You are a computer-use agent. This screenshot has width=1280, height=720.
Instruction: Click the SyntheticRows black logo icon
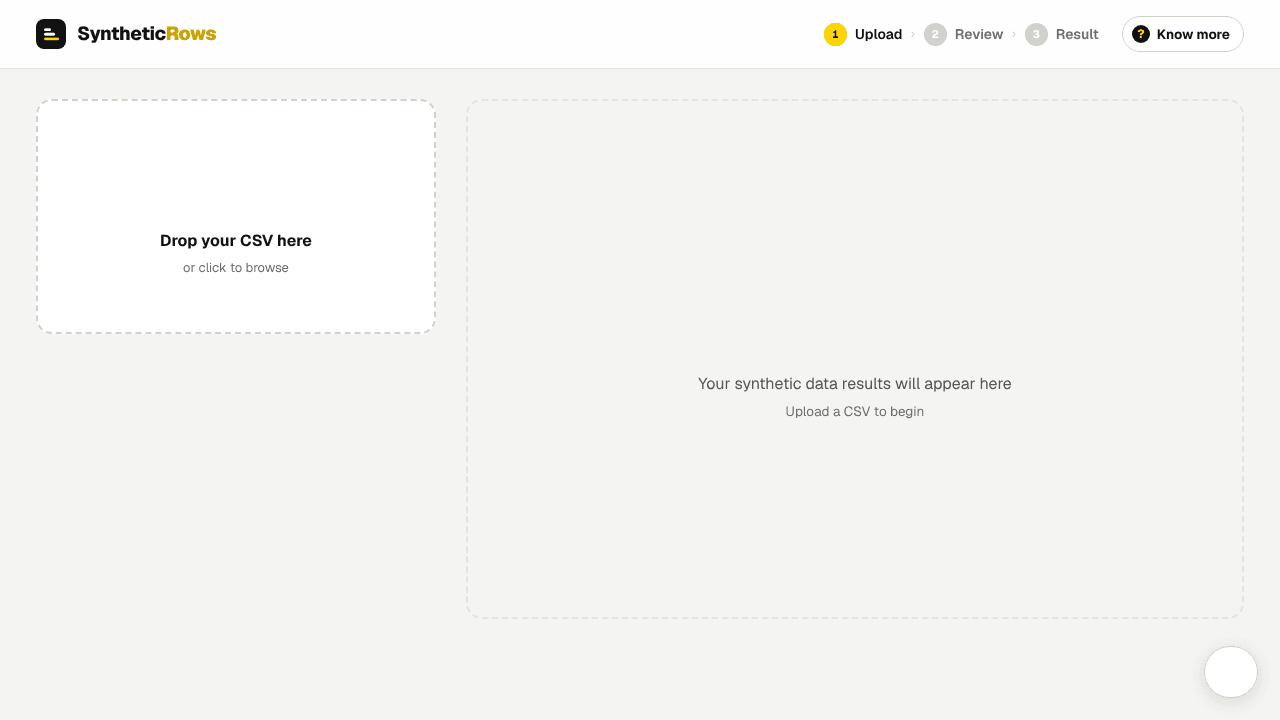click(51, 34)
